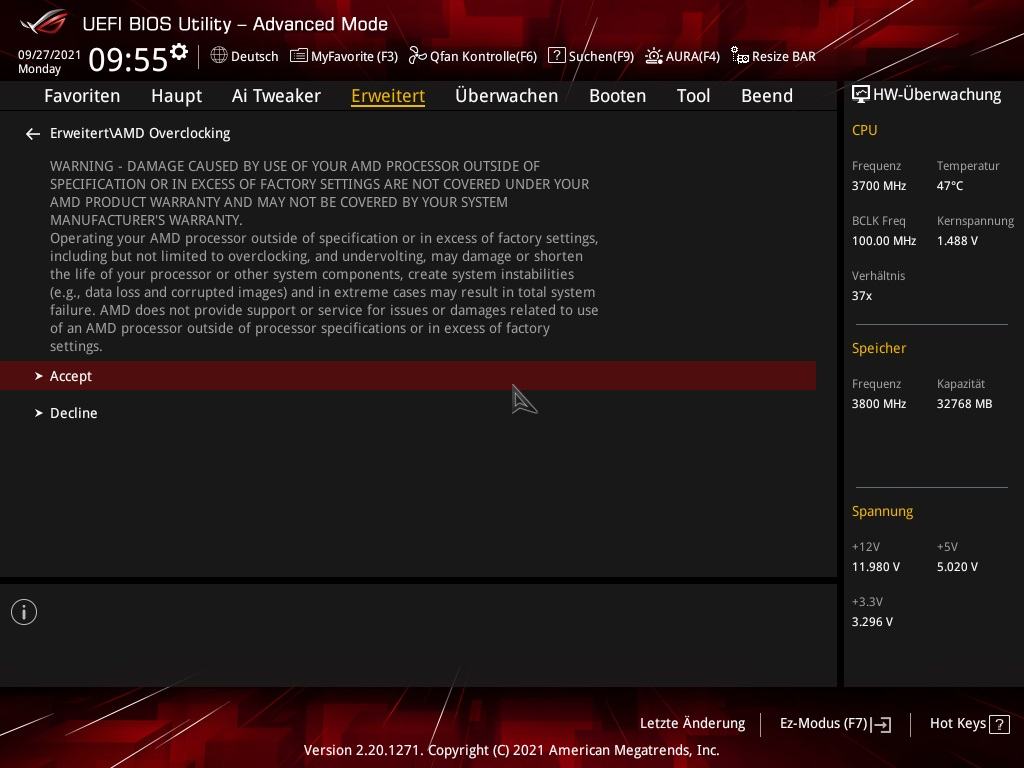Click the ROG logo in the header
This screenshot has width=1024, height=768.
(43, 23)
